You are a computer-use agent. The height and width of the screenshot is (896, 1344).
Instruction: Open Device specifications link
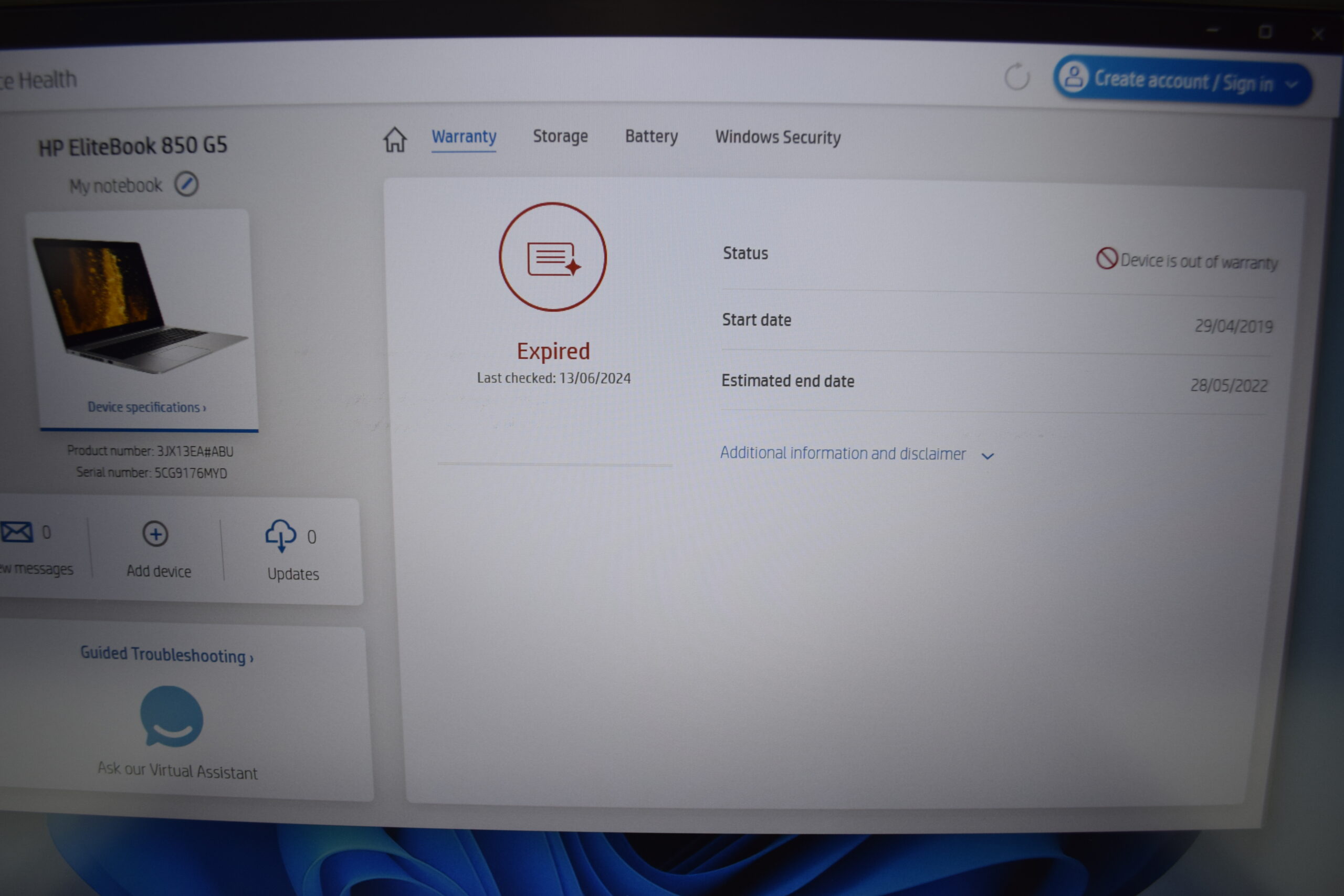pos(147,407)
